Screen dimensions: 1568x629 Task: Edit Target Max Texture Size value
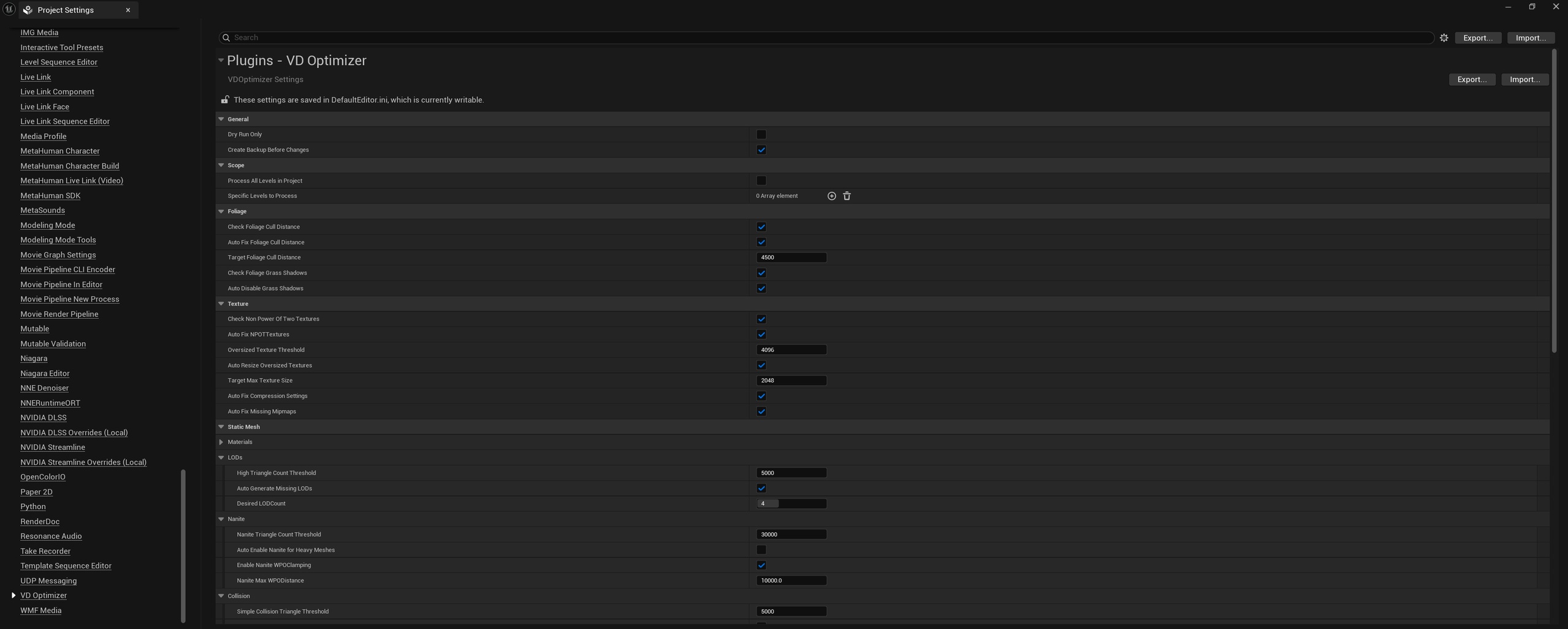tap(791, 381)
